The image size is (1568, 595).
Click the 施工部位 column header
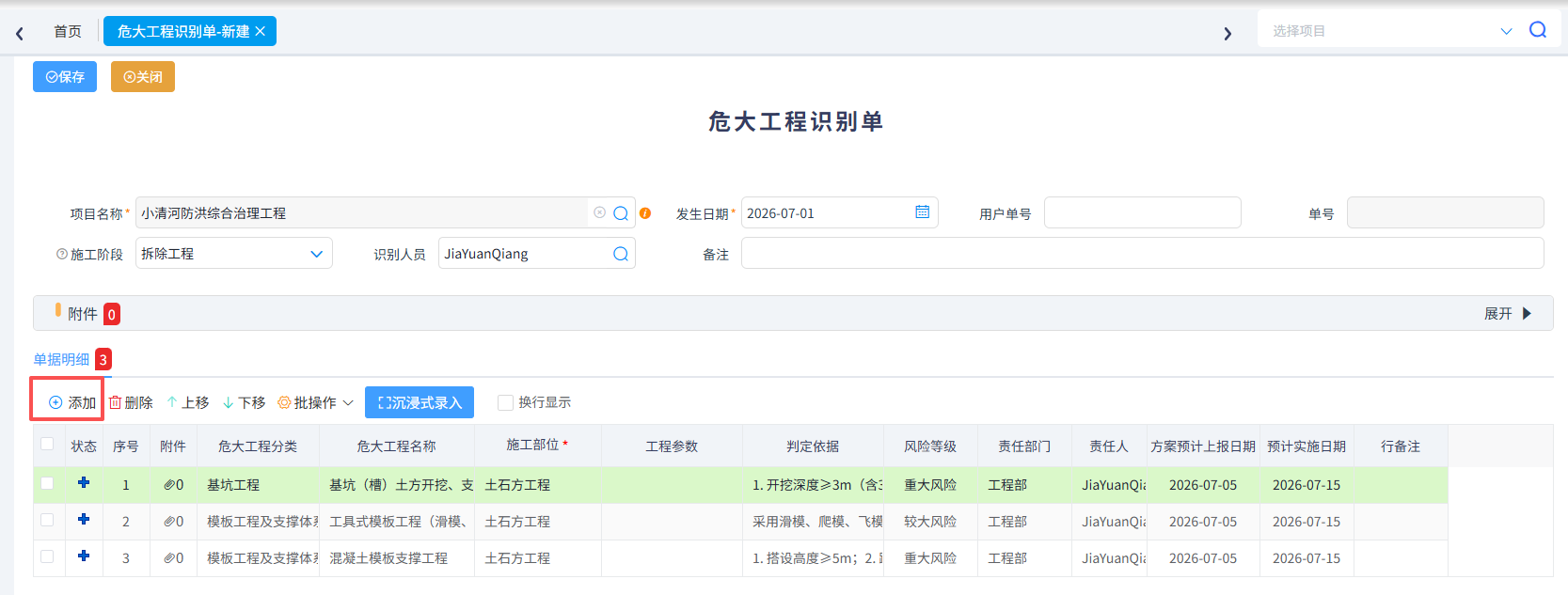tap(537, 446)
